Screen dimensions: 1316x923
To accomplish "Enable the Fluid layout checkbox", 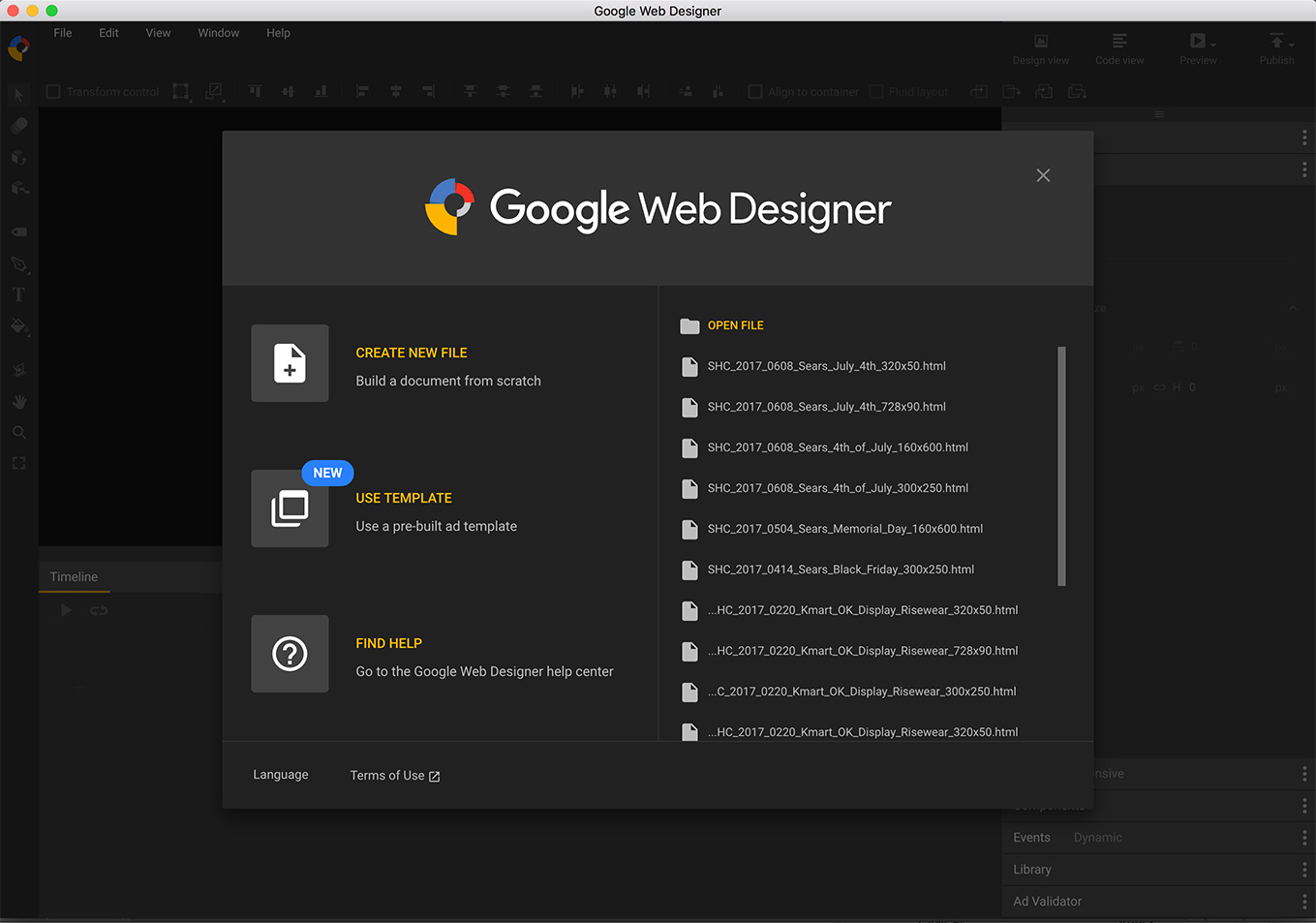I will 876,91.
